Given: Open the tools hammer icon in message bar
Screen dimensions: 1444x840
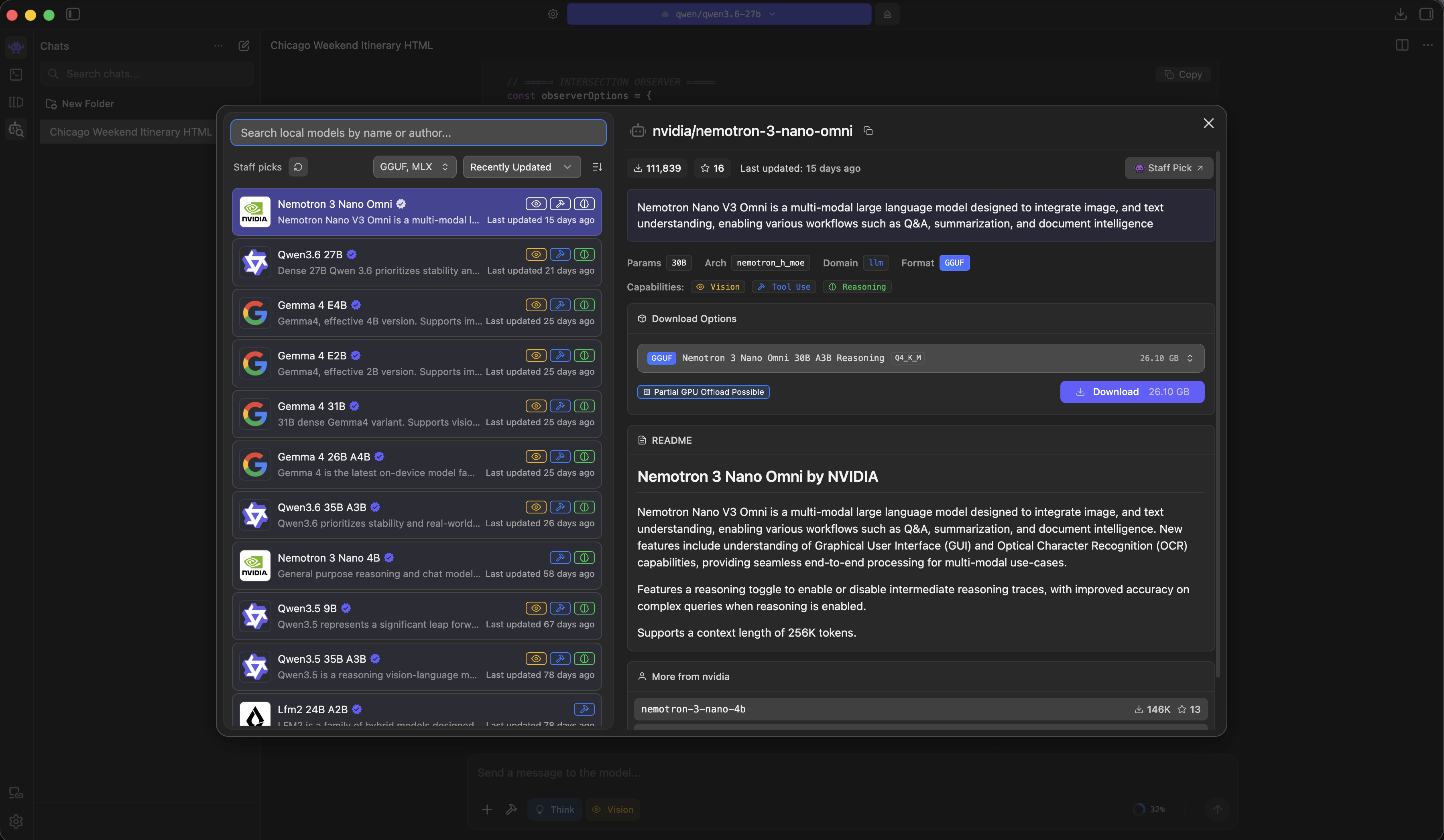Looking at the screenshot, I should tap(512, 810).
